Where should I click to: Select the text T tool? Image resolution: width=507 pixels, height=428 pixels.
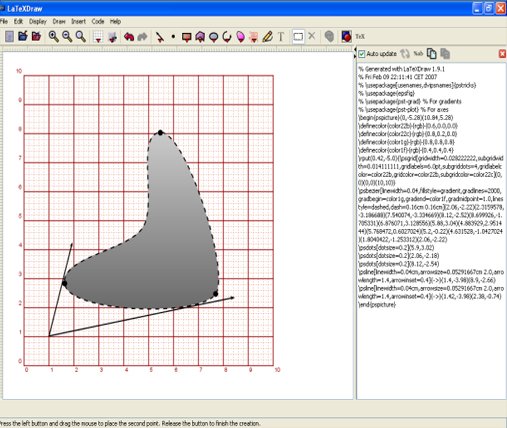[281, 36]
